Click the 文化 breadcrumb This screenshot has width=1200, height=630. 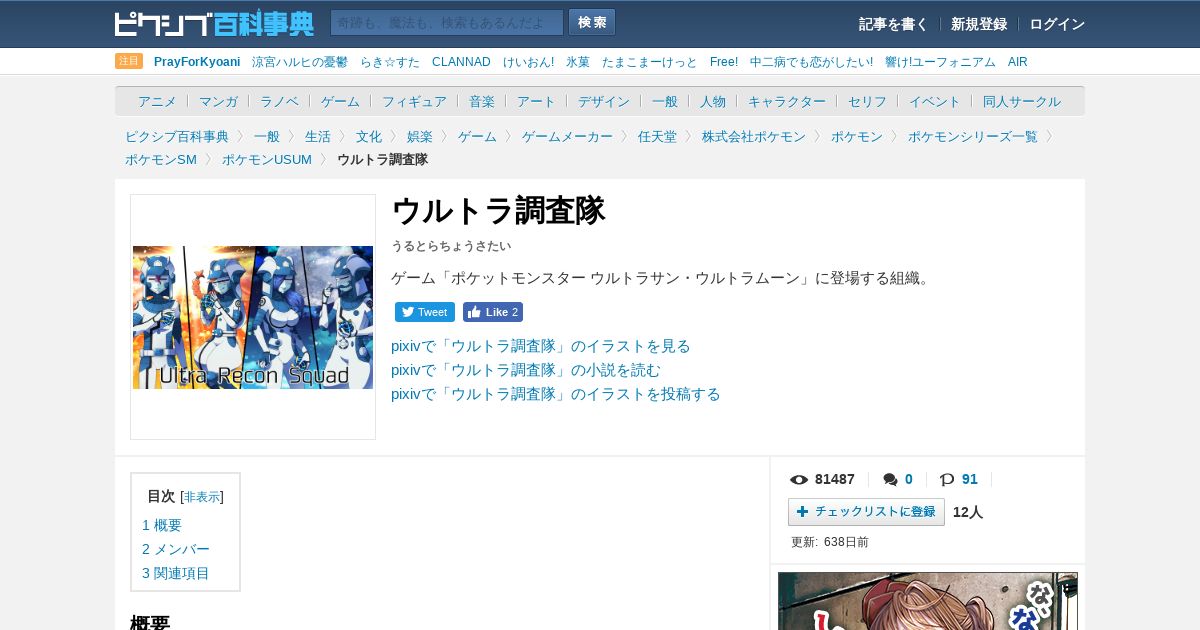(369, 137)
